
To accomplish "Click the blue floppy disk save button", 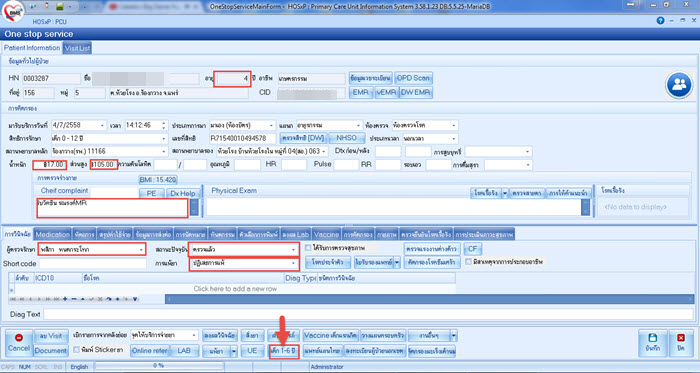I will (x=652, y=343).
